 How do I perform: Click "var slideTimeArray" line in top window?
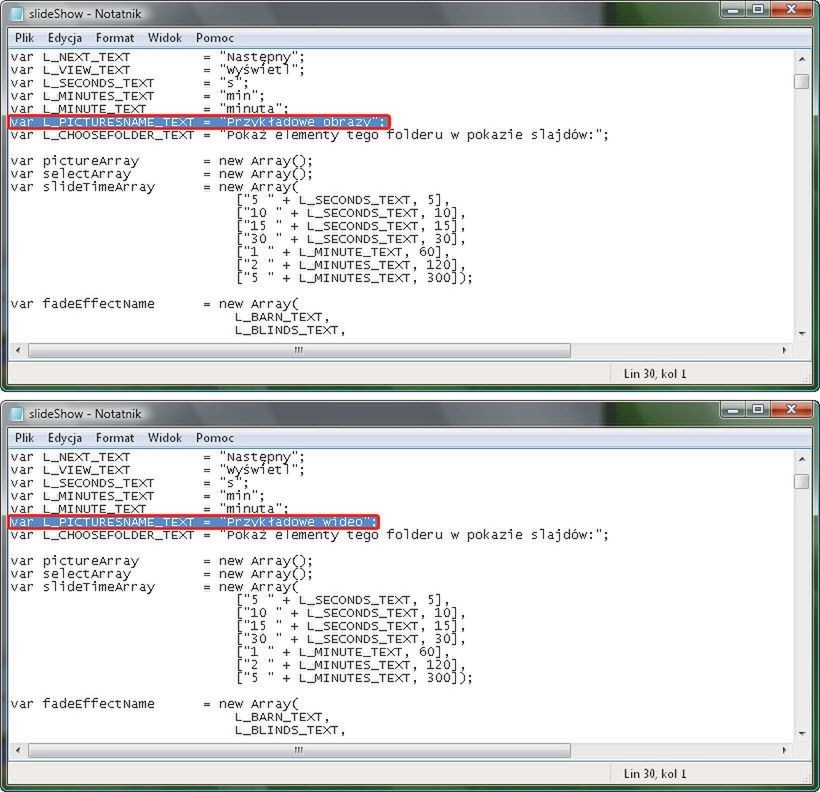[155, 187]
